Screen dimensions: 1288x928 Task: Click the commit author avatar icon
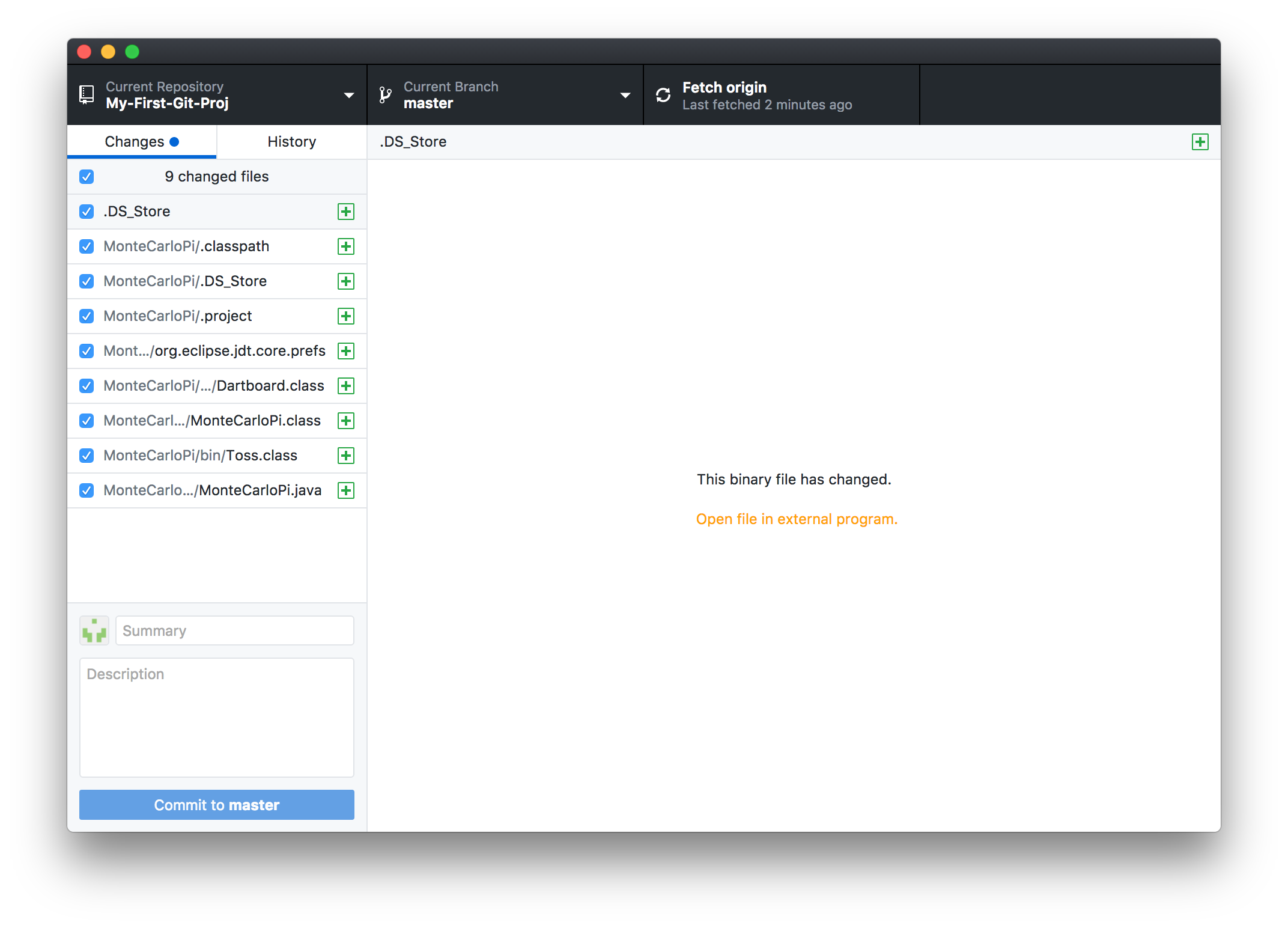coord(94,630)
